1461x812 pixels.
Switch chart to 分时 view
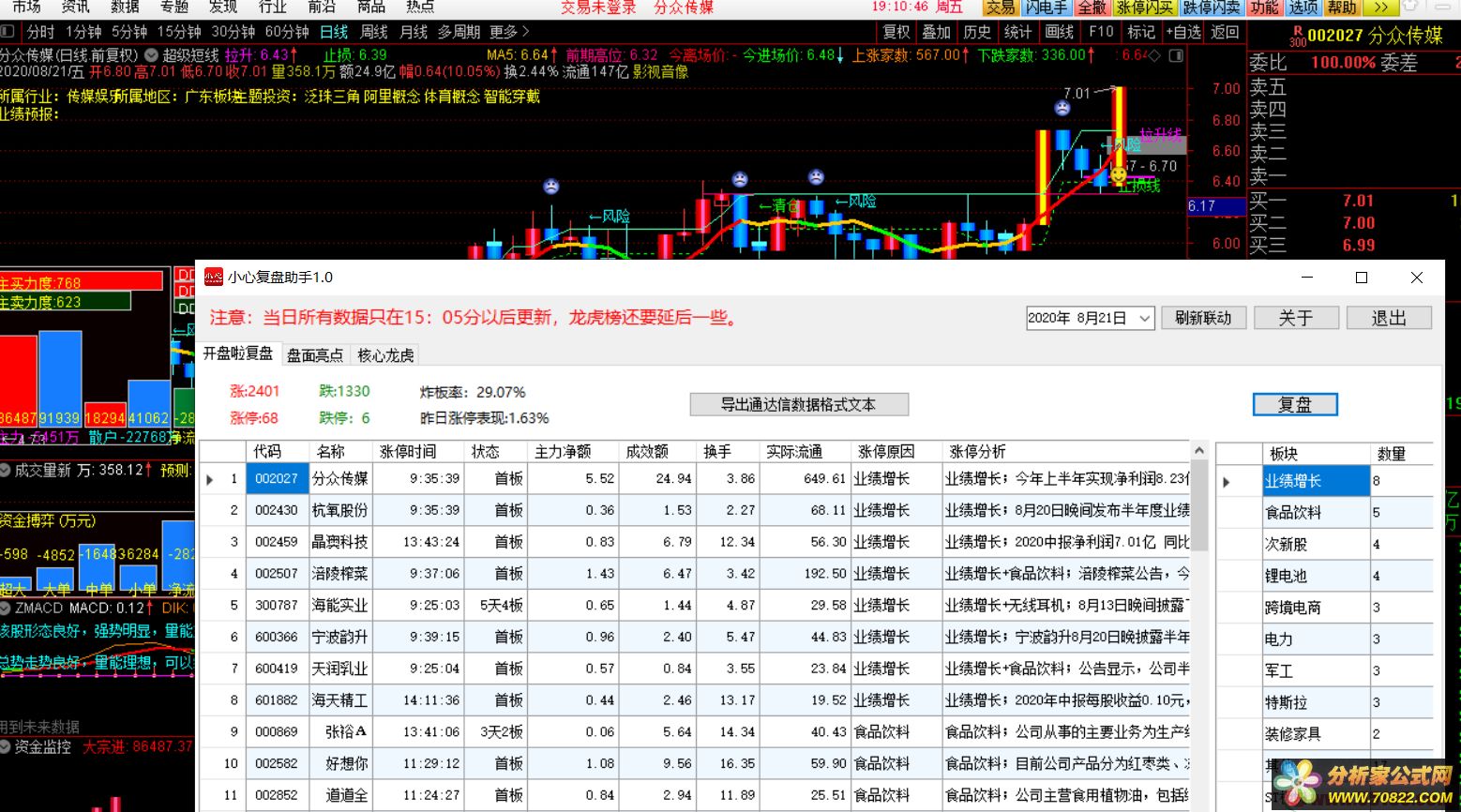(x=40, y=32)
